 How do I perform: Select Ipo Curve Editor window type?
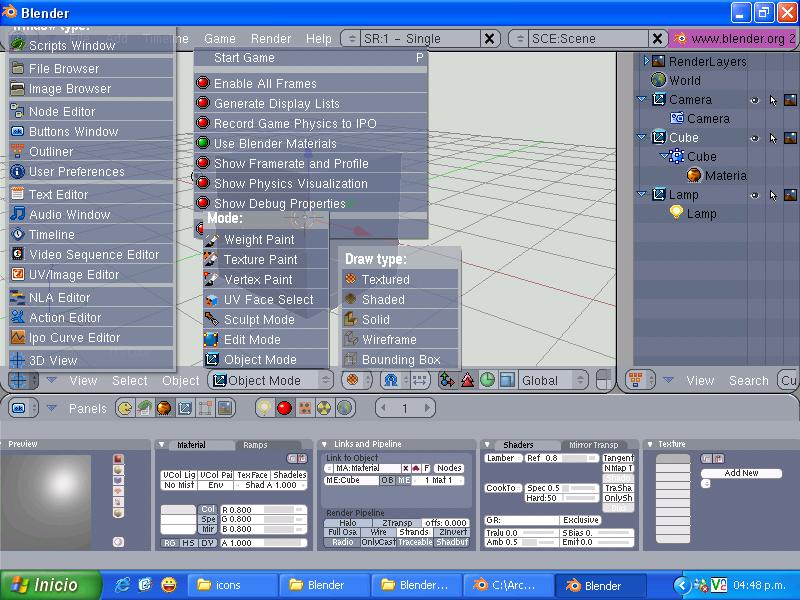point(91,338)
